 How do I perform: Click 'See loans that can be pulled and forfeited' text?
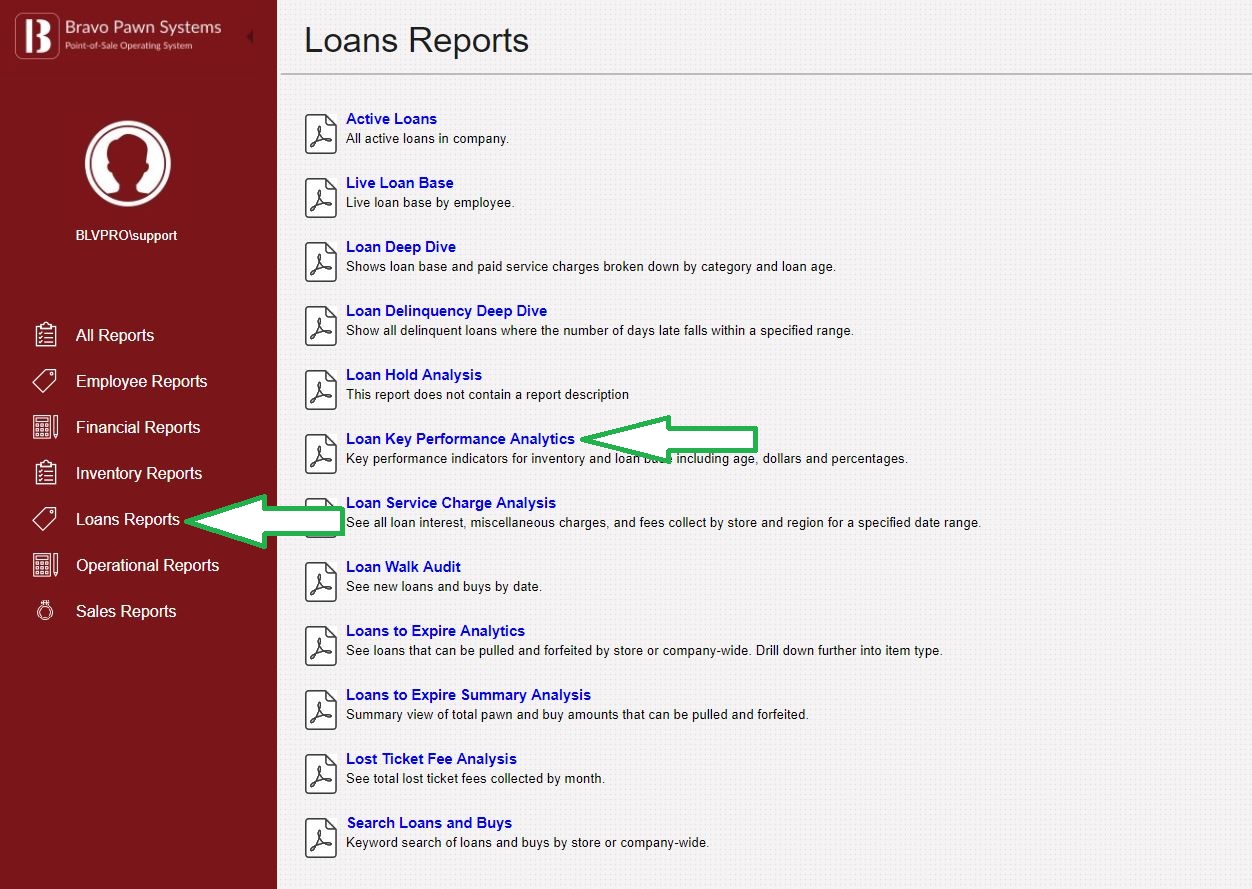click(x=644, y=651)
